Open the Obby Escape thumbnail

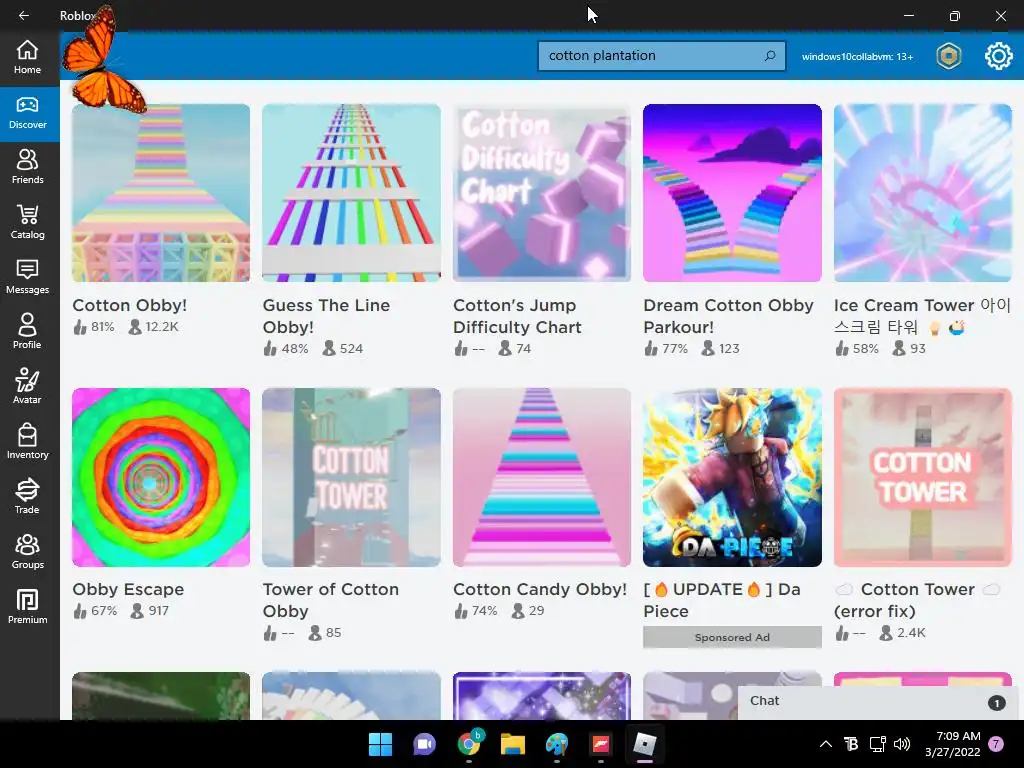click(x=161, y=477)
